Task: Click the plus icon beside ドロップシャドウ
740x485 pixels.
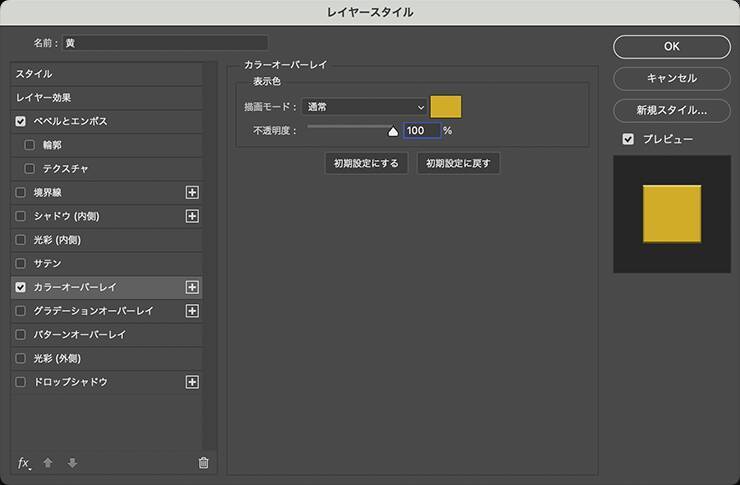Action: tap(192, 382)
